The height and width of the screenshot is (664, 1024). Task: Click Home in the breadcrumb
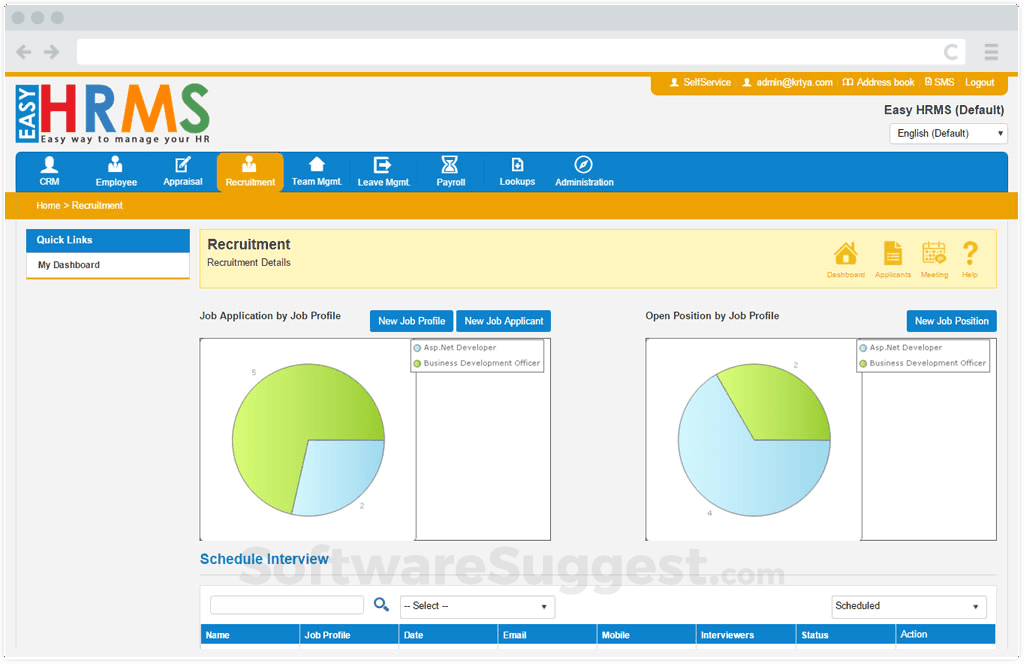click(x=48, y=205)
